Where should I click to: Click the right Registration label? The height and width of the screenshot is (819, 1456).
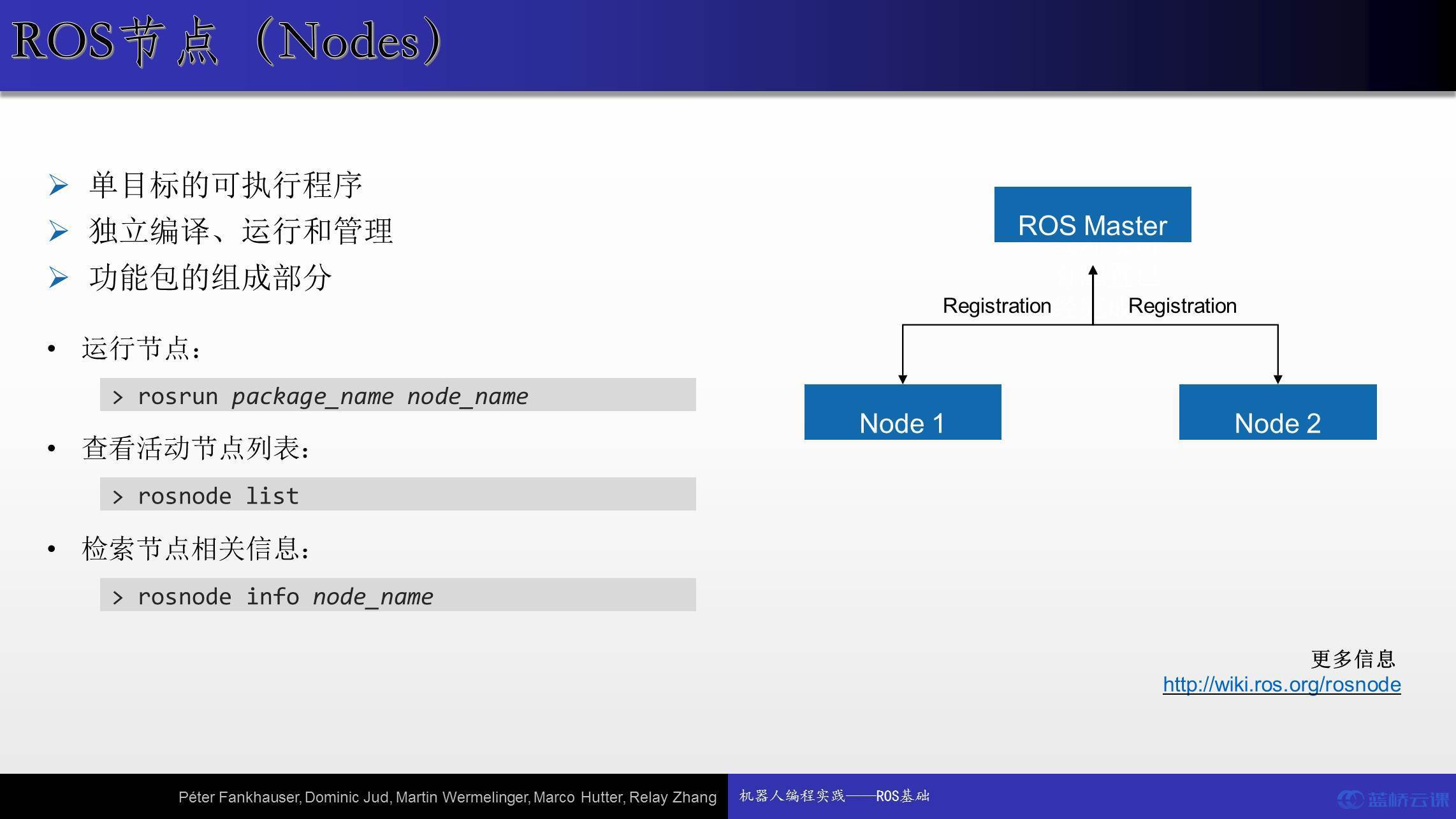pos(1183,306)
